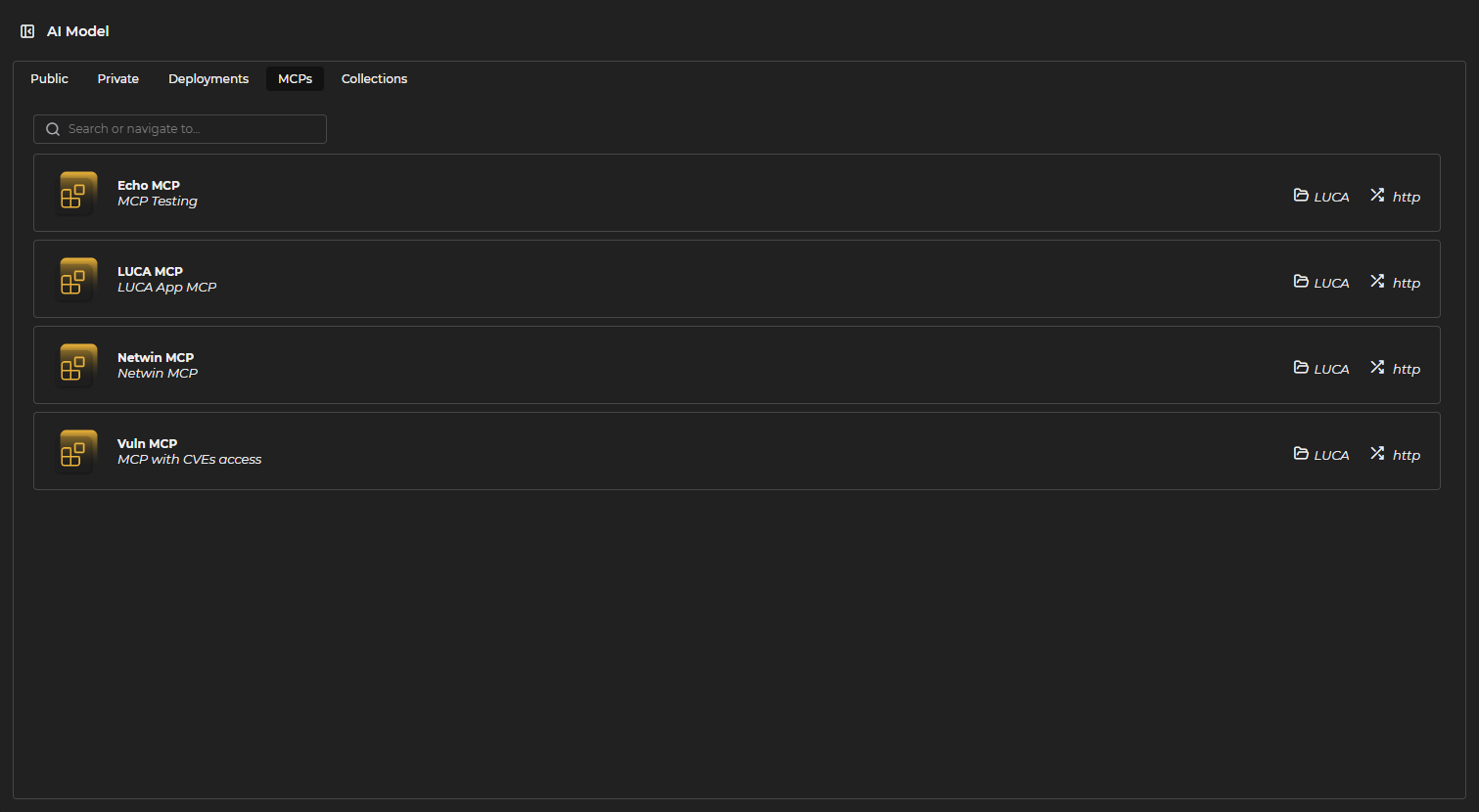Switch to the Private tab

[x=118, y=78]
